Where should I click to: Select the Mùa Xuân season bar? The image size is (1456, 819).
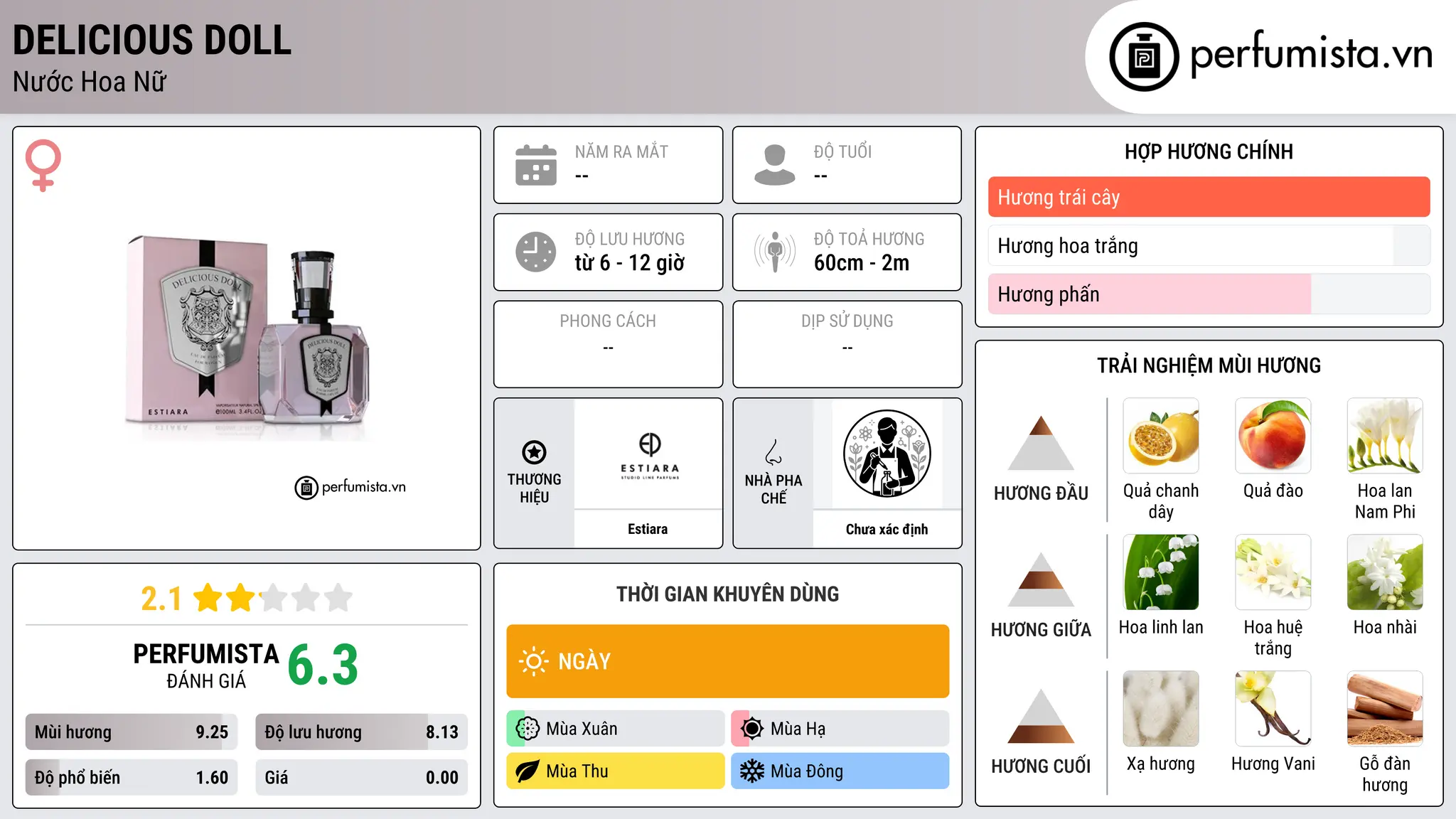click(616, 729)
